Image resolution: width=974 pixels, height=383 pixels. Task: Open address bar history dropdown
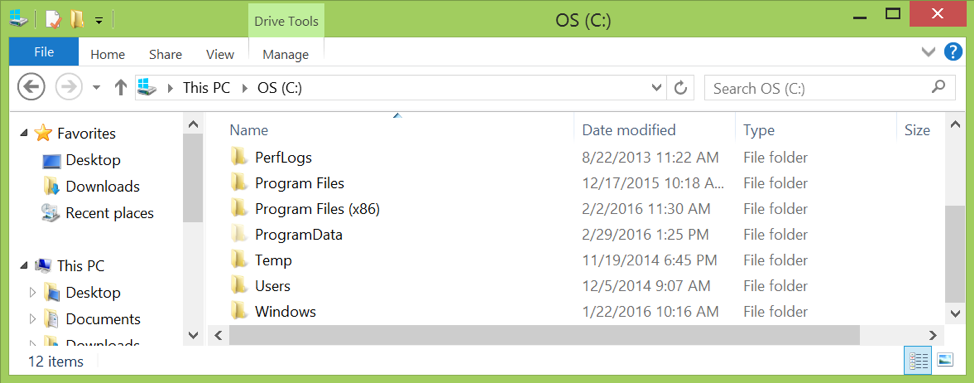(x=656, y=88)
